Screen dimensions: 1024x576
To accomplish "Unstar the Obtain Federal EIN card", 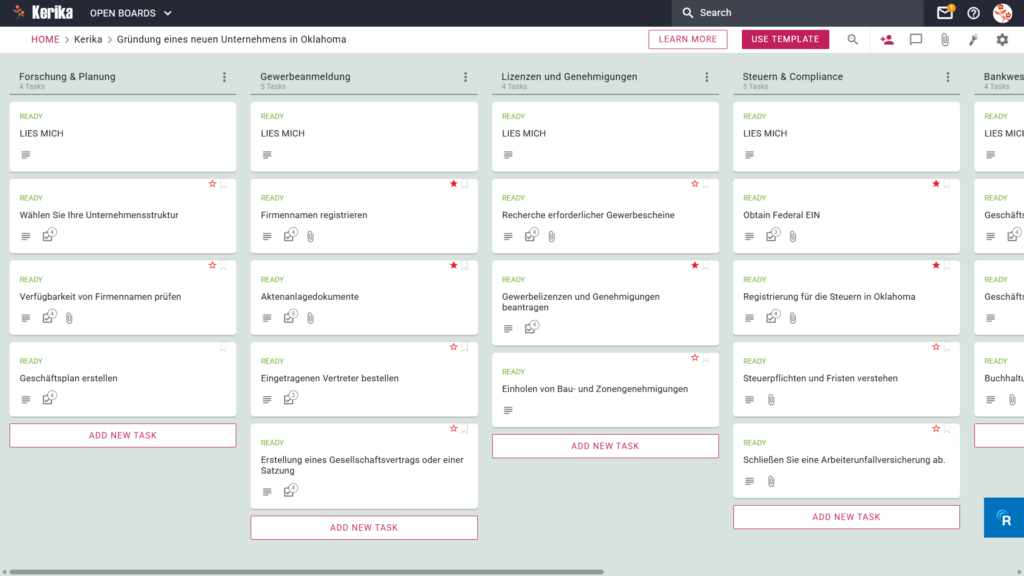I will 936,184.
